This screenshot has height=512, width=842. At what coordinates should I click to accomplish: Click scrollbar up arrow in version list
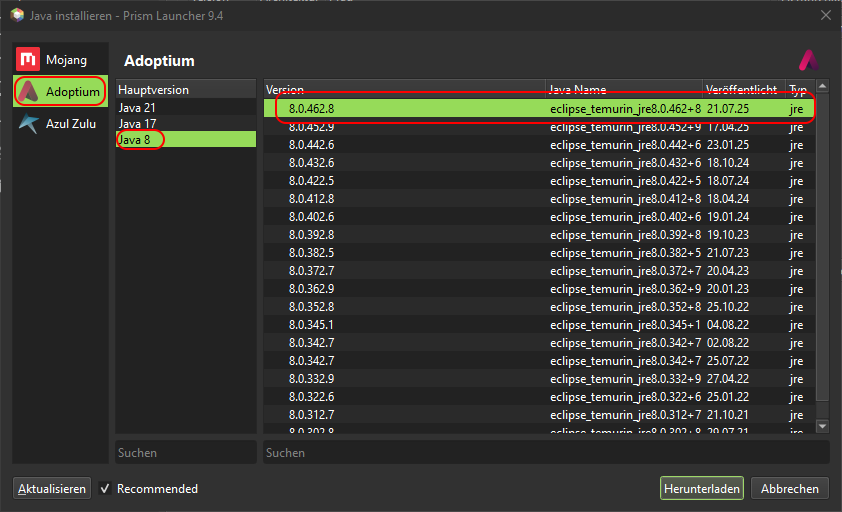(x=822, y=86)
